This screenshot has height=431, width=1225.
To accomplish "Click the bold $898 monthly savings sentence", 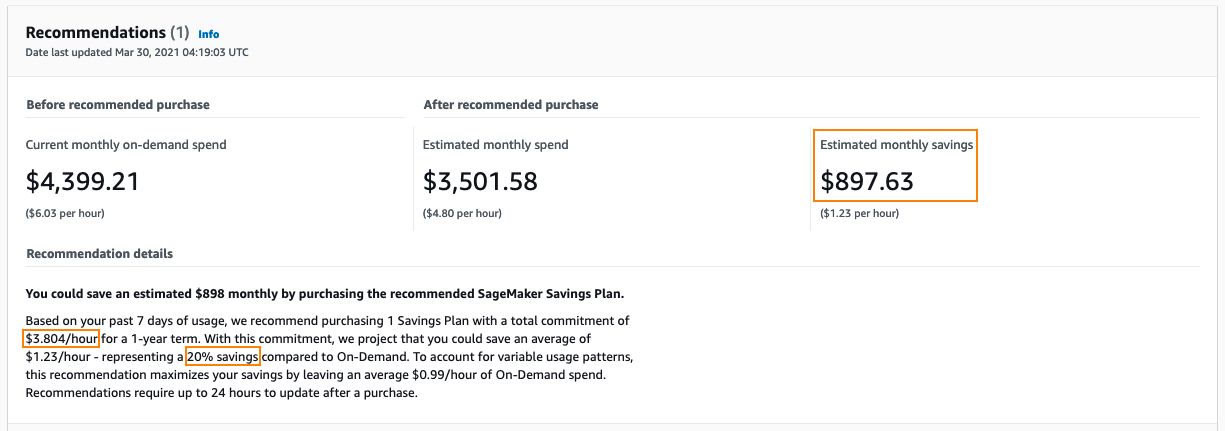I will (324, 294).
